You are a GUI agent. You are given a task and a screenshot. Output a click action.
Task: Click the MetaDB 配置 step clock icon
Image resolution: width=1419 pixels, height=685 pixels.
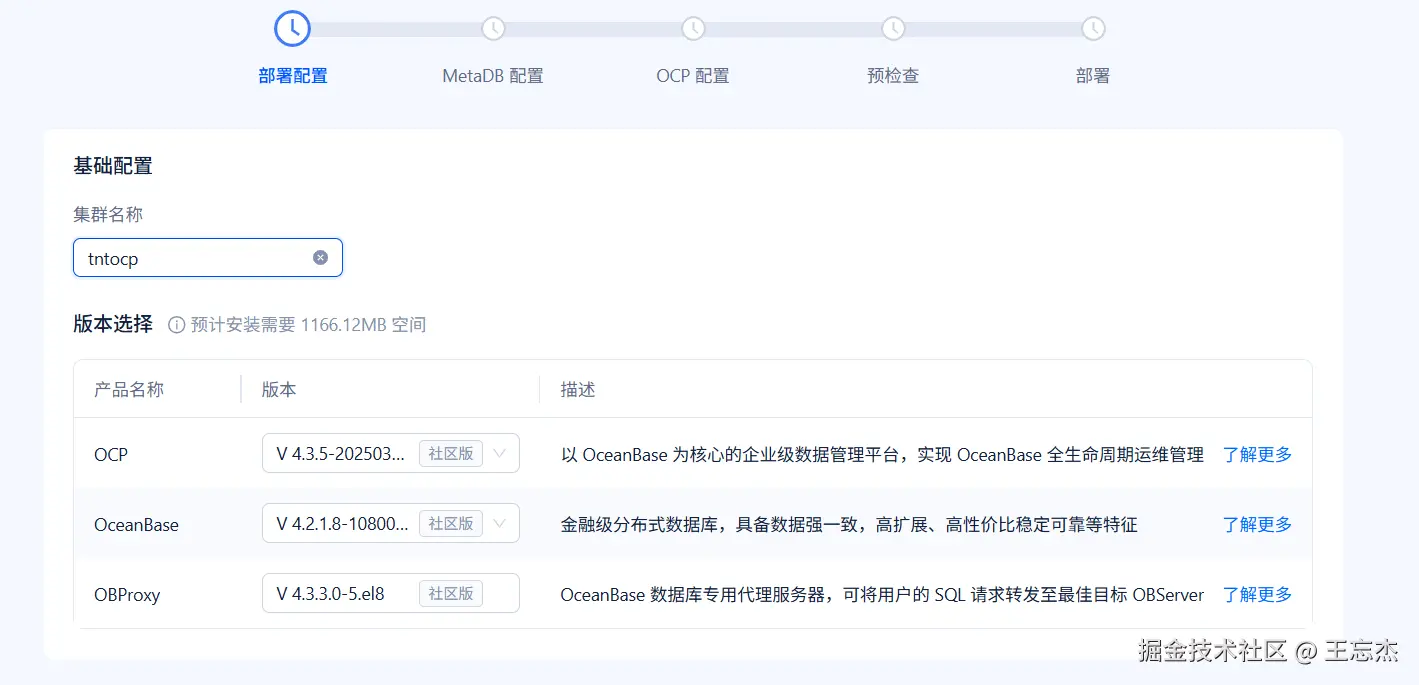point(493,29)
